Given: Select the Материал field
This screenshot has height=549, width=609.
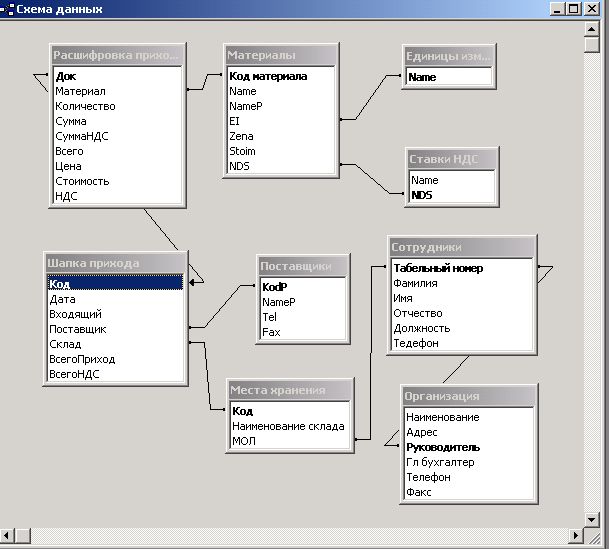Looking at the screenshot, I should click(x=118, y=91).
